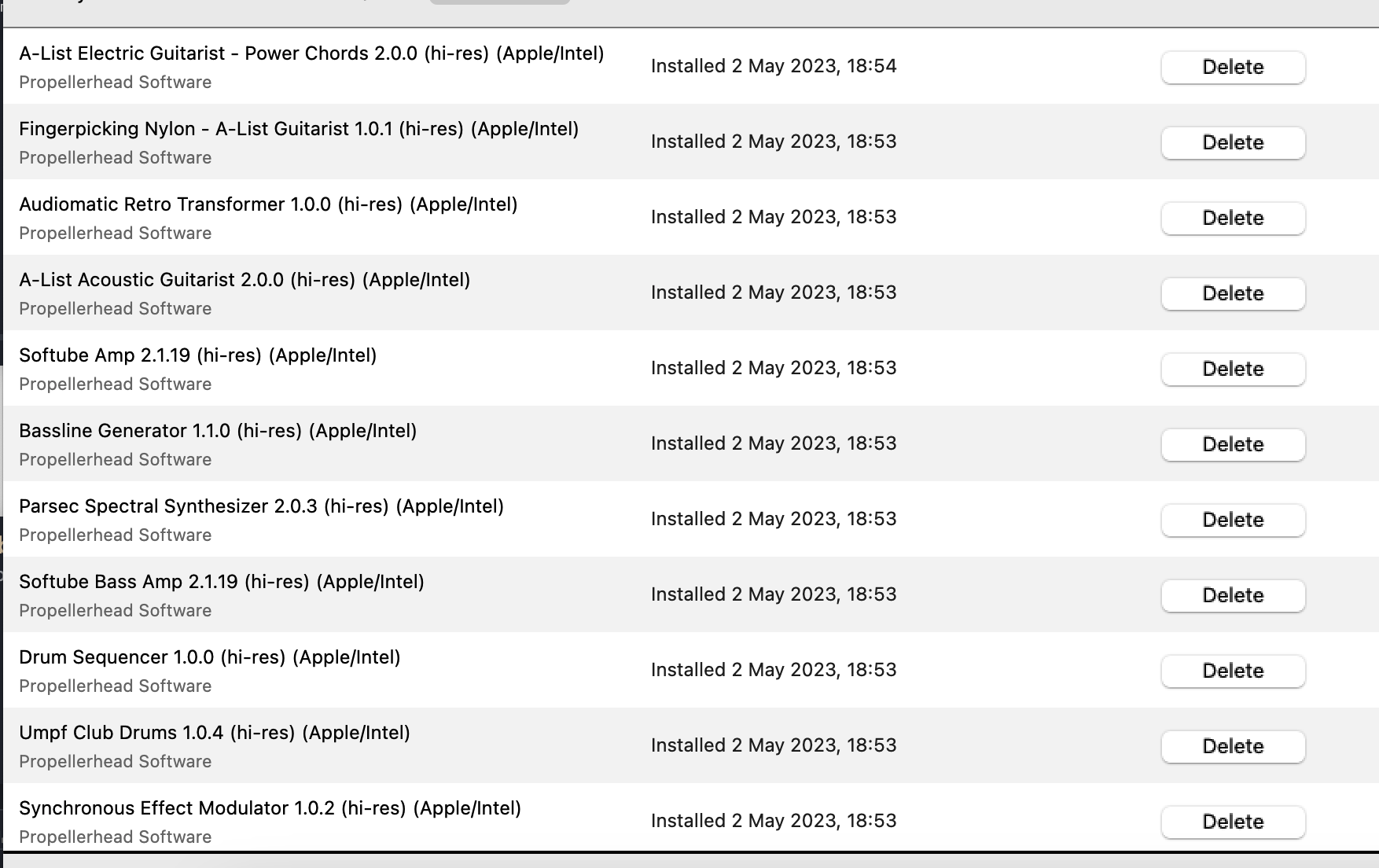Select Audiomatic Retro Transformer 1.0.0 title

(268, 204)
